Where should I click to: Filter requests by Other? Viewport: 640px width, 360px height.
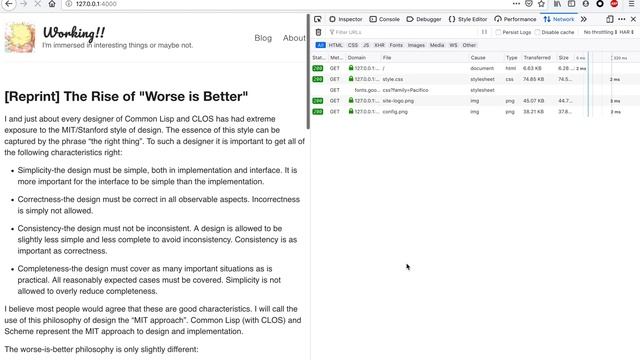pos(469,45)
